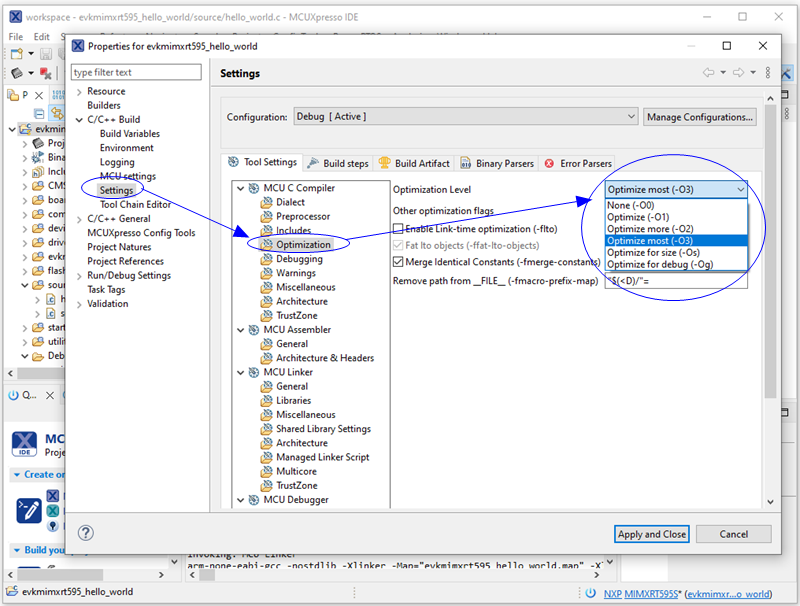800x606 pixels.
Task: Click the evkmimxr...o_world status bar link
Action: pos(728,594)
